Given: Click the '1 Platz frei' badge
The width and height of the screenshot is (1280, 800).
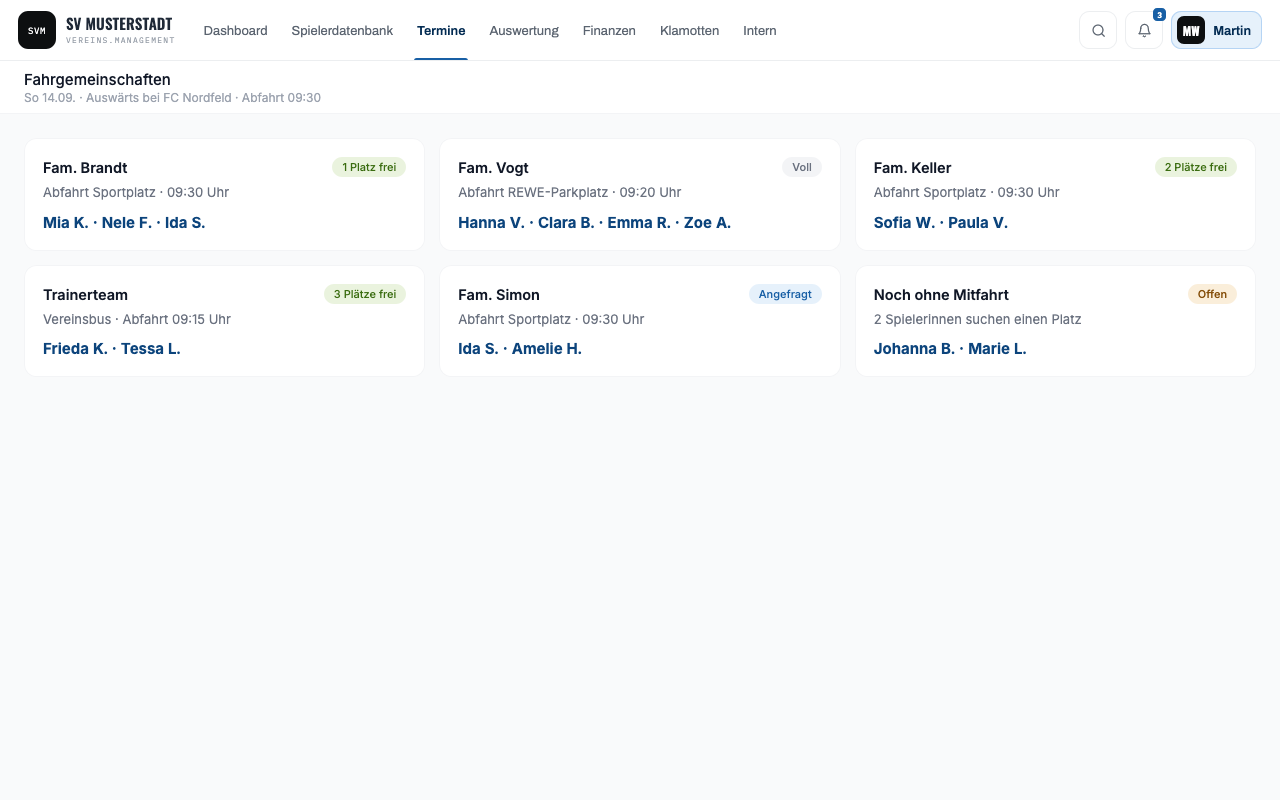Looking at the screenshot, I should (369, 167).
